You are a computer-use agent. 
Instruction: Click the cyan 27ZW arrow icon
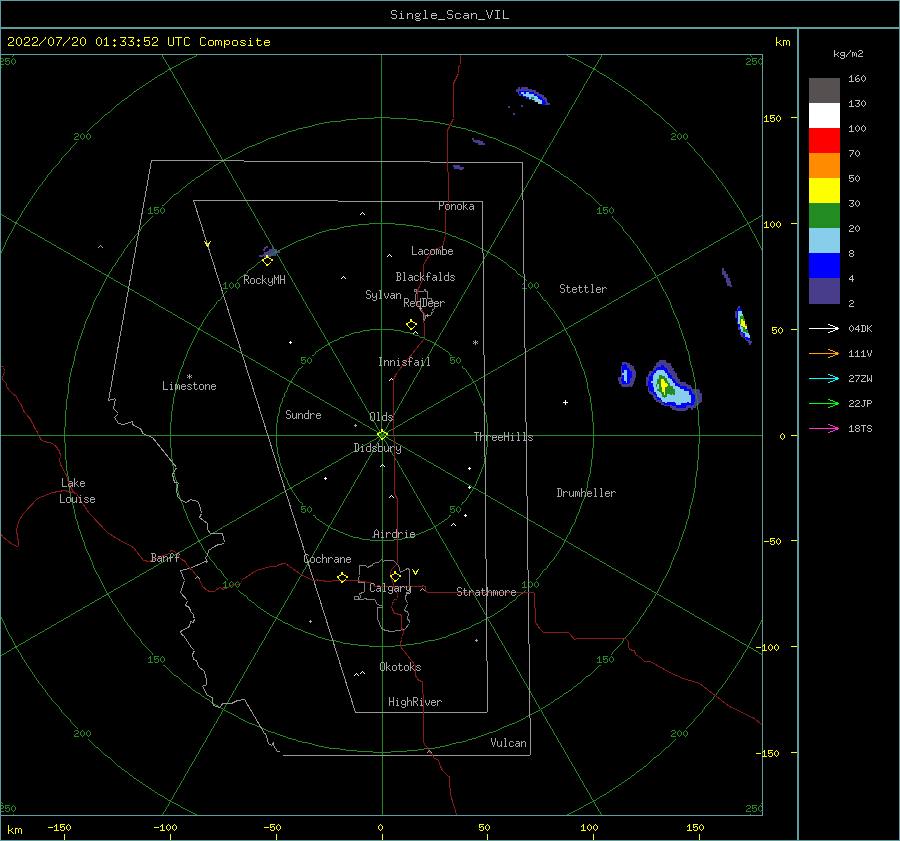point(824,378)
